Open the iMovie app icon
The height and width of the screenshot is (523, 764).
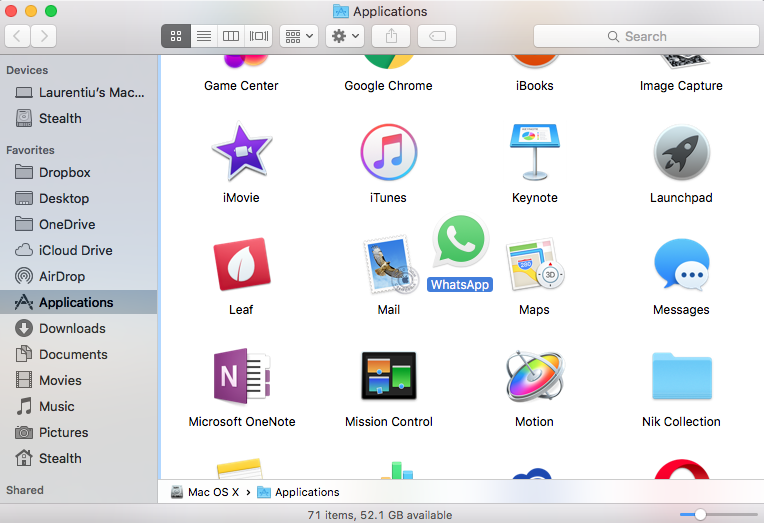(241, 153)
